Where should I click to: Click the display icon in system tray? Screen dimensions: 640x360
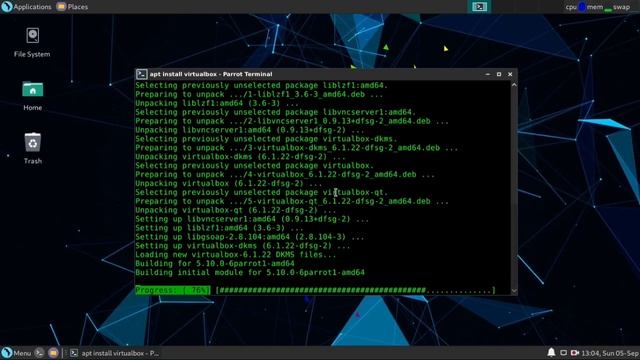(x=563, y=353)
